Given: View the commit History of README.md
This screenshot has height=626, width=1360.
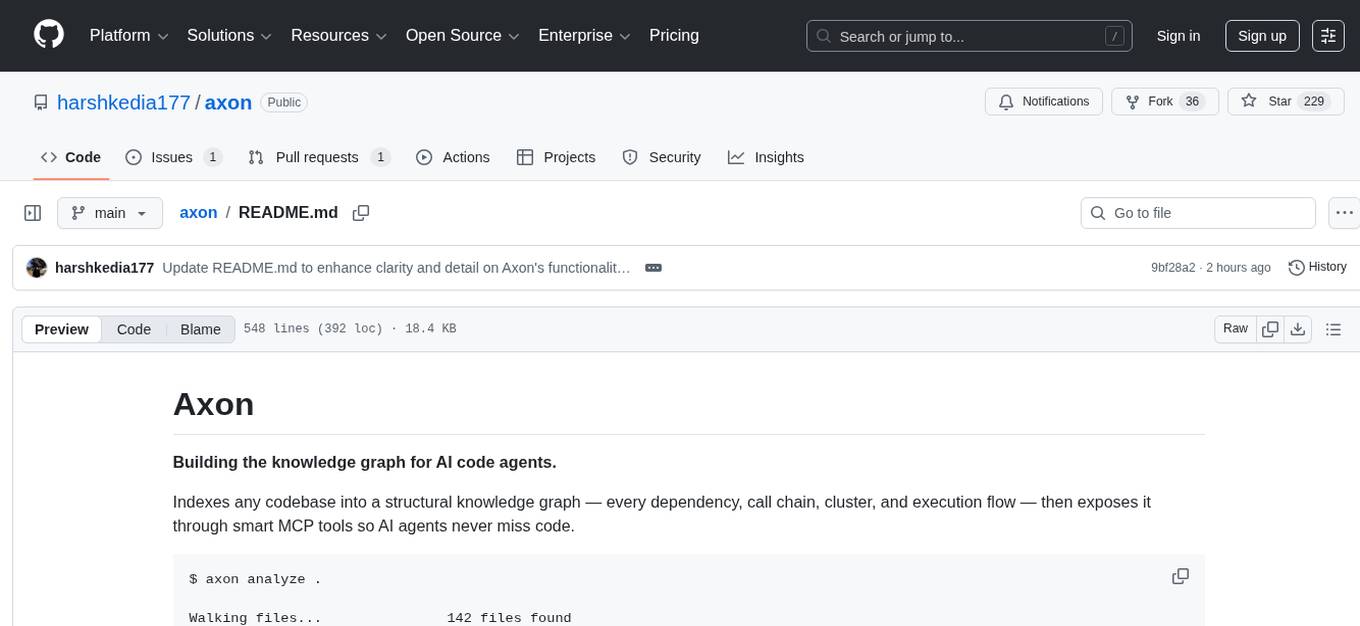Looking at the screenshot, I should pos(1318,267).
